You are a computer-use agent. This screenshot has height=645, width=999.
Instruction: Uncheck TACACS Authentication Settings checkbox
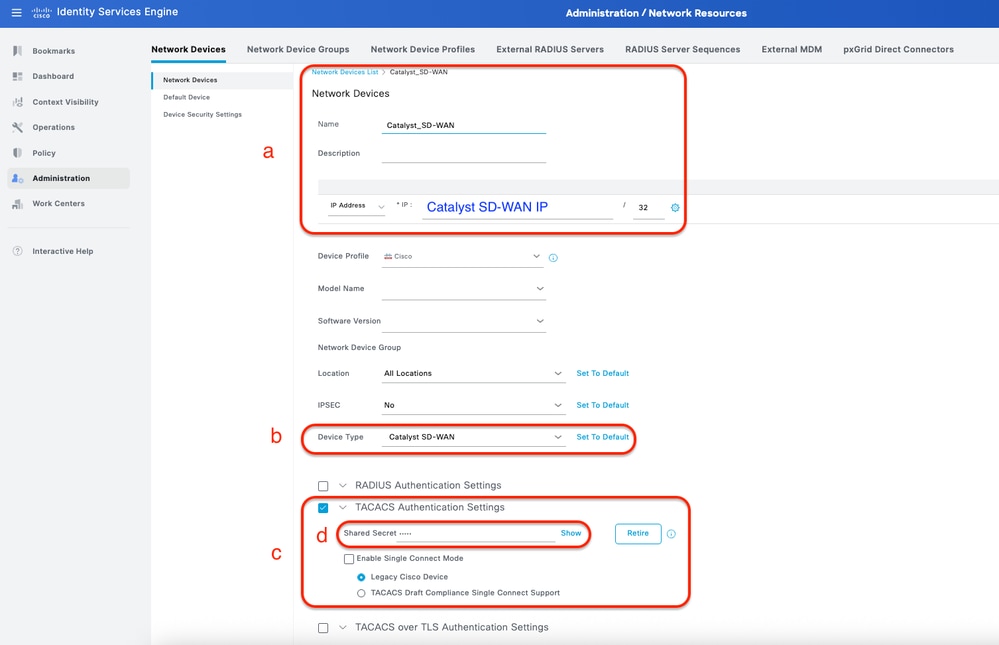coord(323,508)
